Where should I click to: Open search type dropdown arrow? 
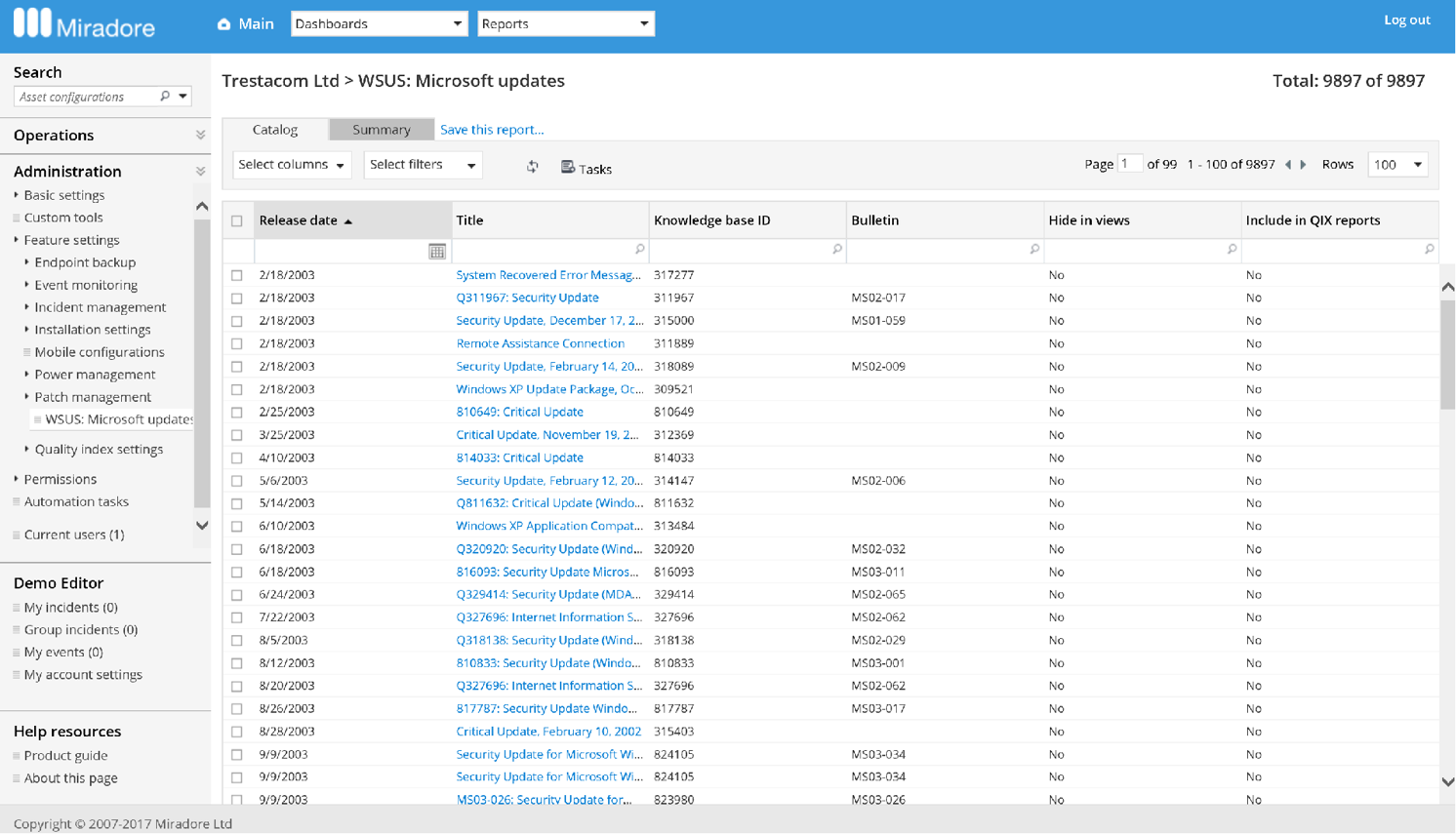pyautogui.click(x=182, y=96)
